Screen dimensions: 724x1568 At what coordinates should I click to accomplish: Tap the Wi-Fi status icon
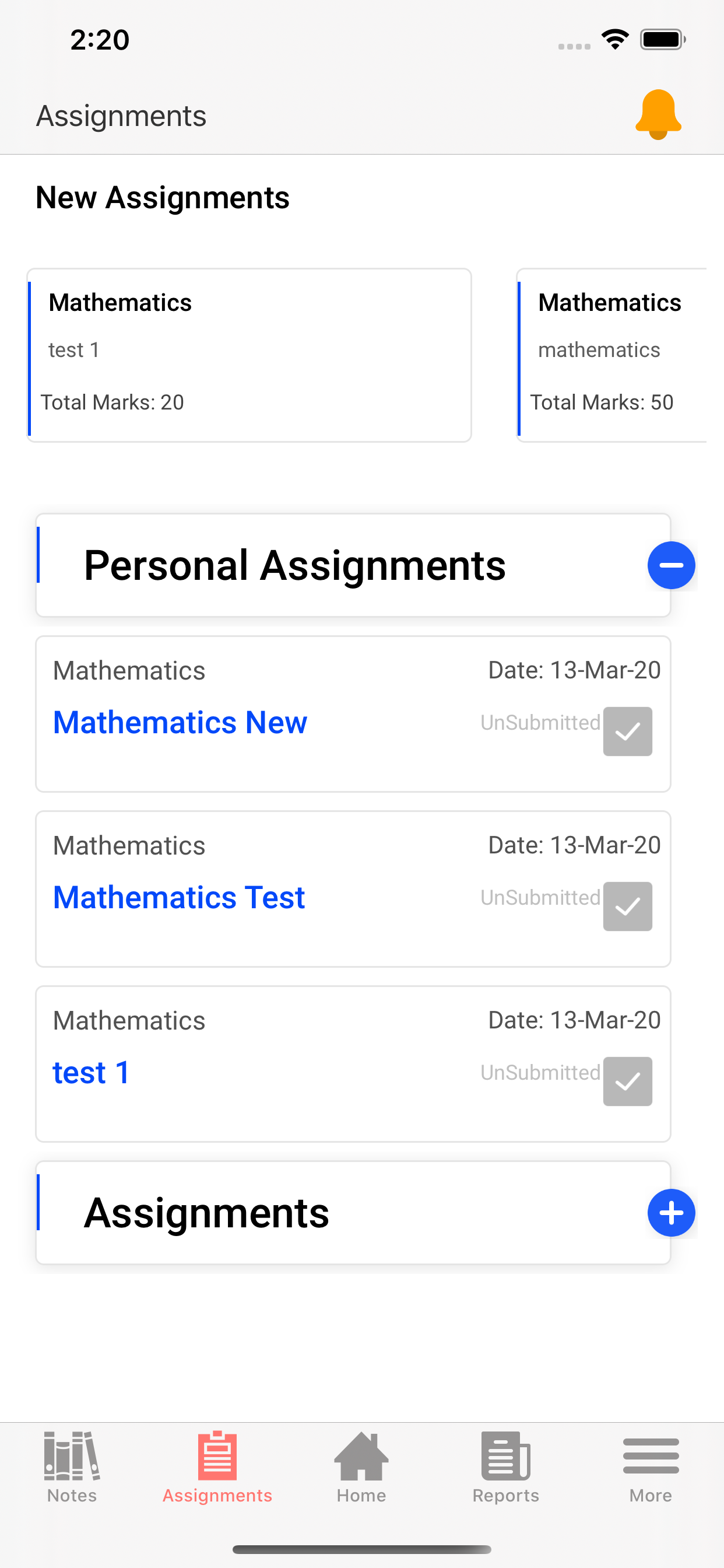[615, 40]
